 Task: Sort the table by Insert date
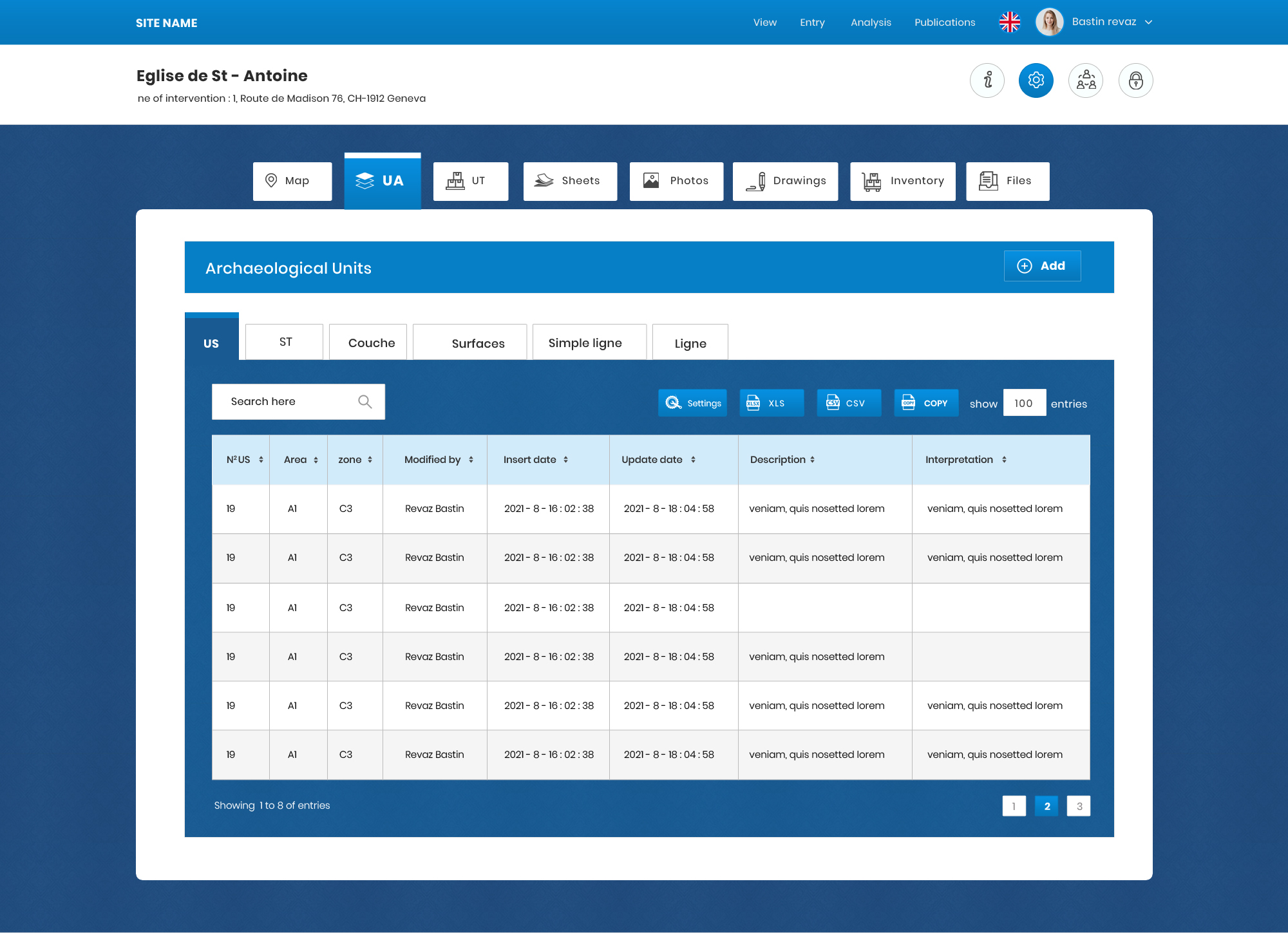click(x=565, y=459)
